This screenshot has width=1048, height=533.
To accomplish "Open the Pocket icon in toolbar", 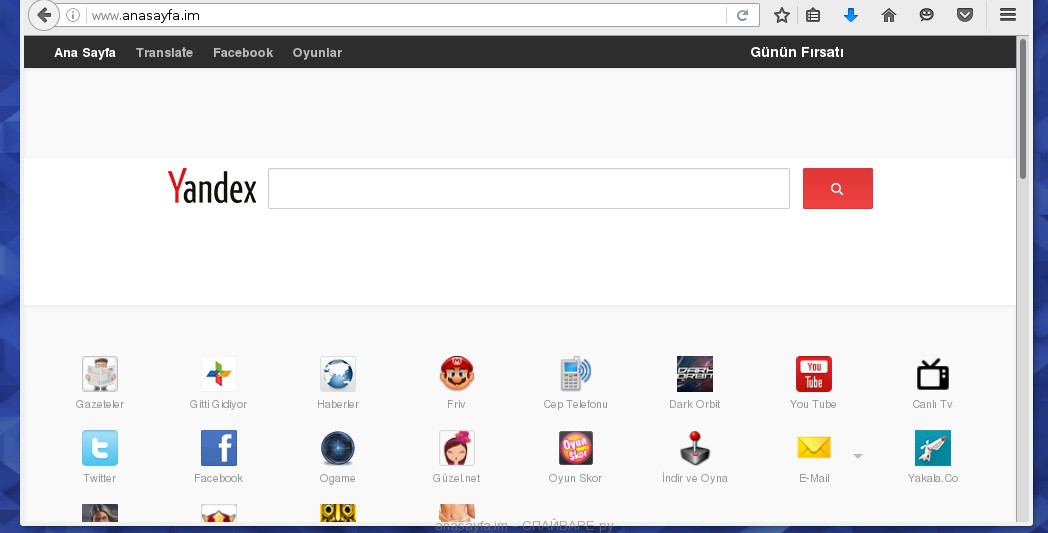I will pyautogui.click(x=965, y=15).
